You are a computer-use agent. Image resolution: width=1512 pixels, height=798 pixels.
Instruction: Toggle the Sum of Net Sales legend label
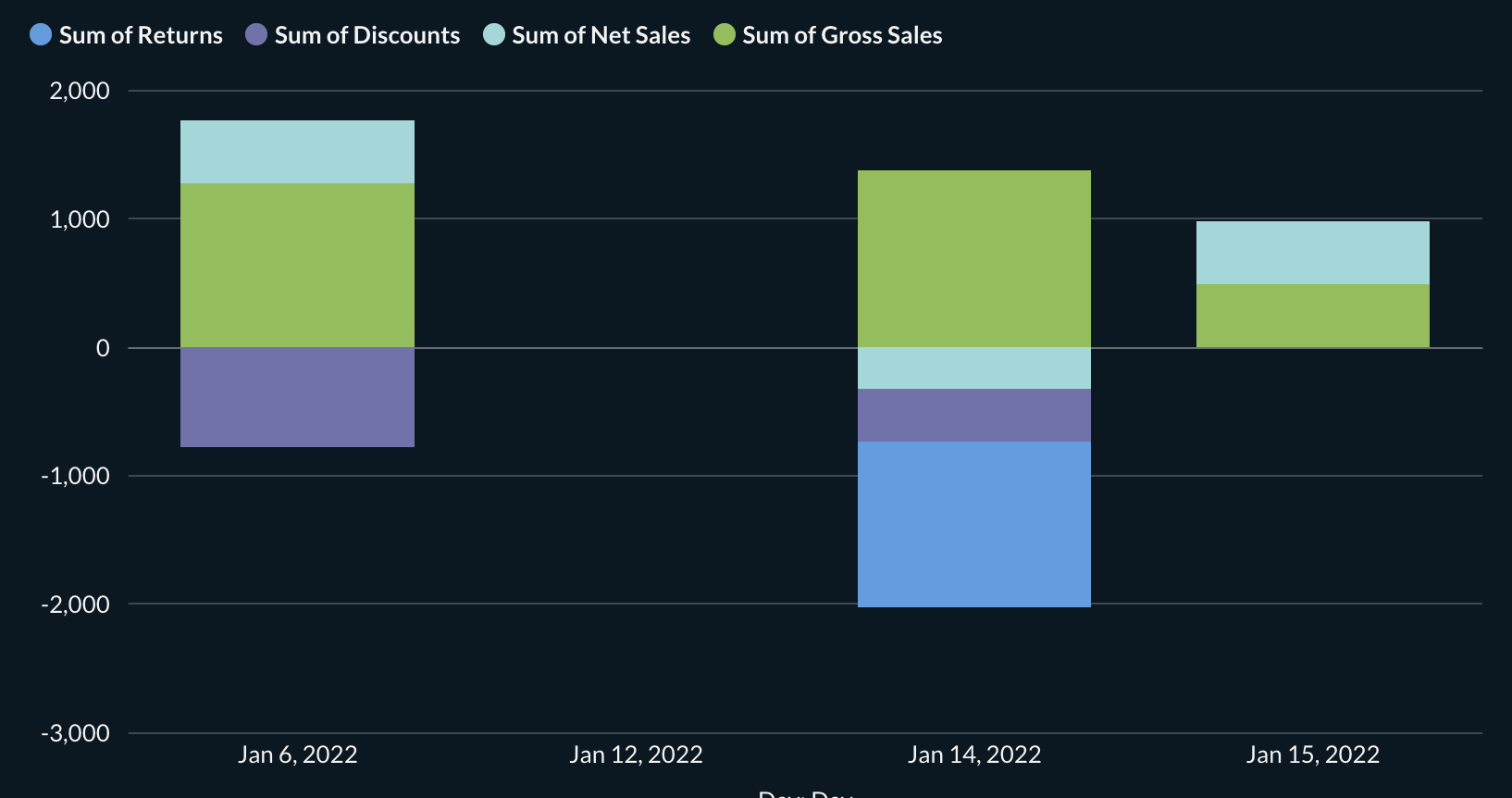[x=601, y=35]
